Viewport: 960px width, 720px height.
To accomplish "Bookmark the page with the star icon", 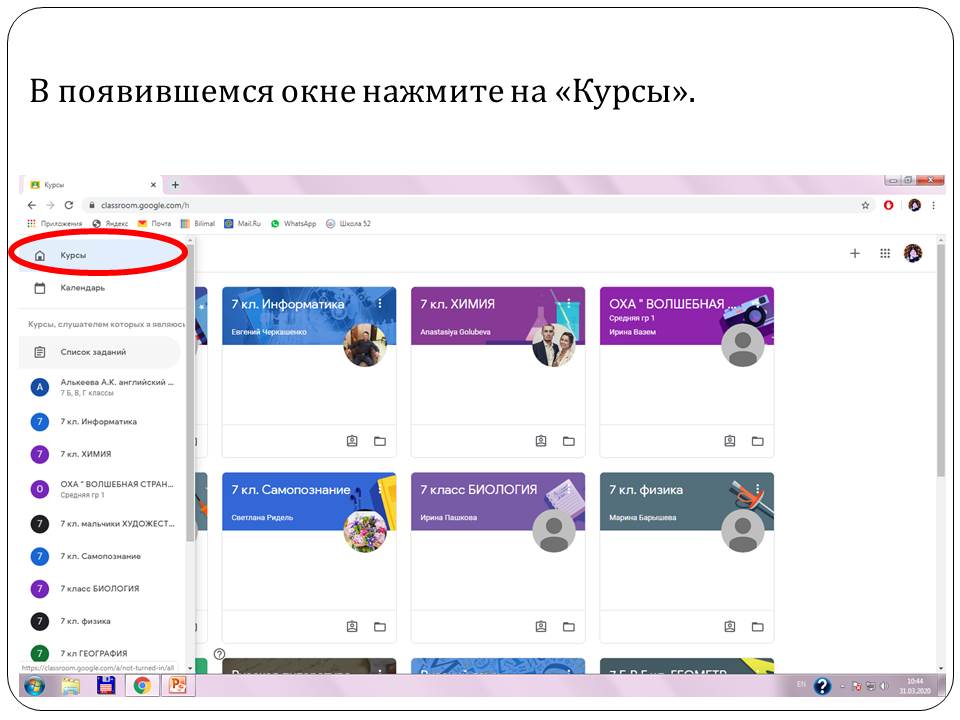I will [x=866, y=205].
